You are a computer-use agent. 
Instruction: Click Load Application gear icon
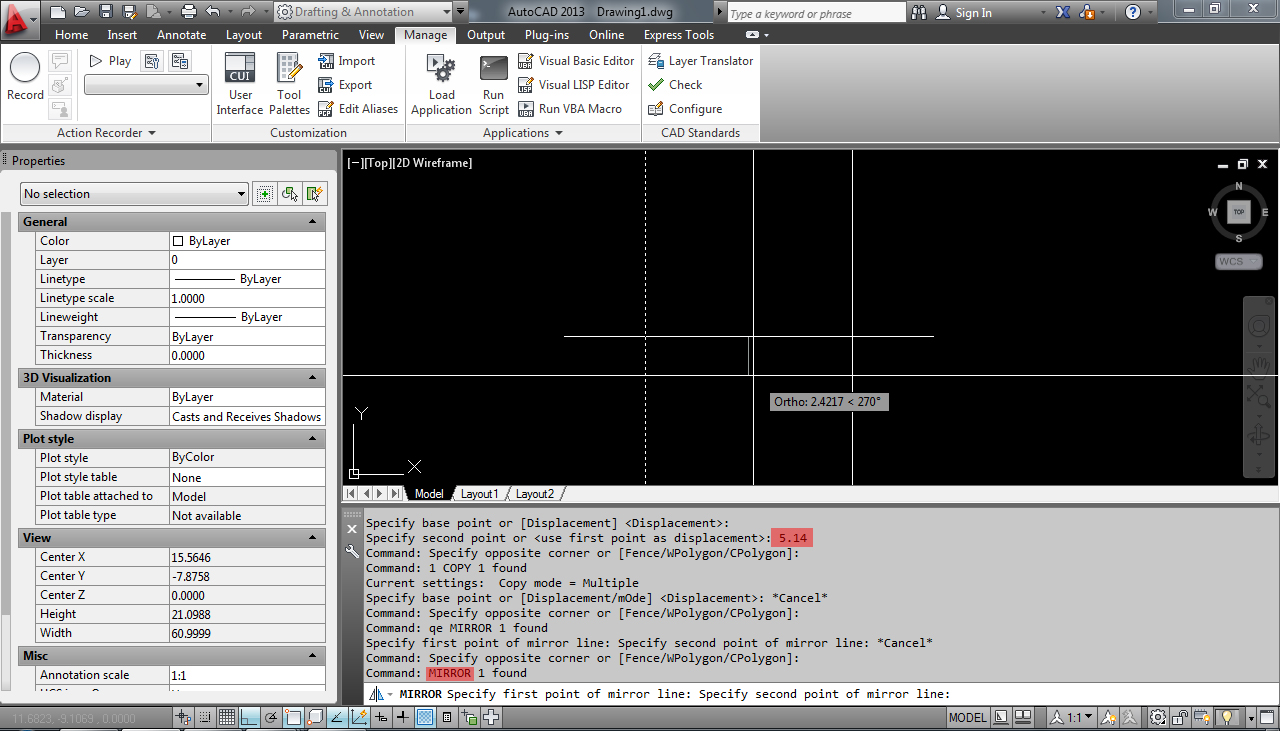(x=441, y=84)
